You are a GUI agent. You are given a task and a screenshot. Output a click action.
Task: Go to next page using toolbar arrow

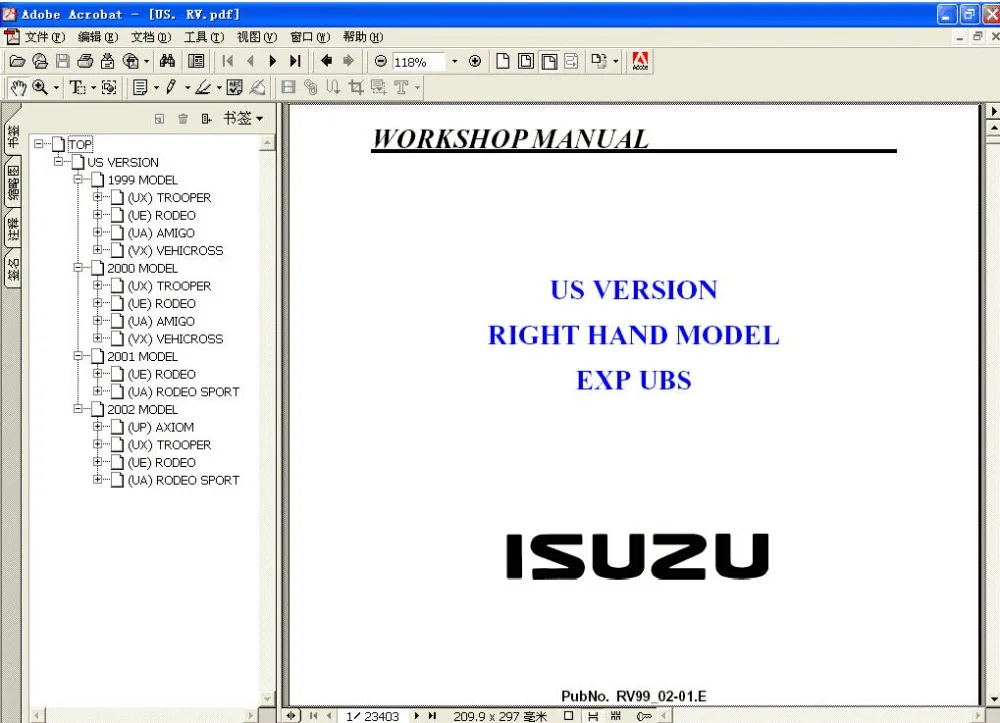coord(272,61)
